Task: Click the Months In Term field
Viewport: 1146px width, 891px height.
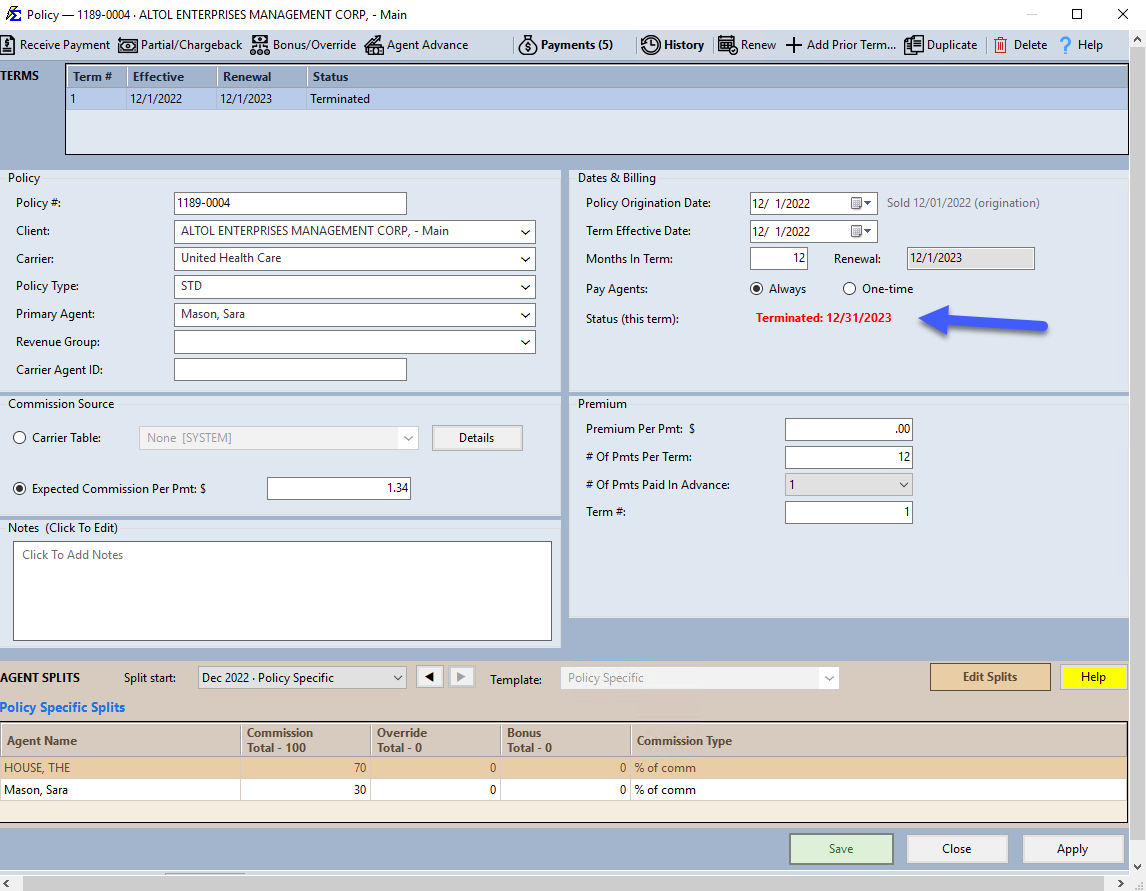Action: coord(778,259)
